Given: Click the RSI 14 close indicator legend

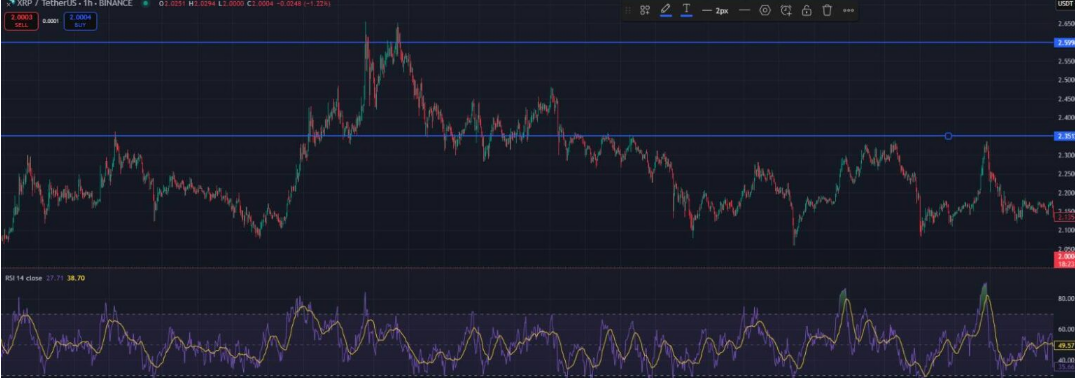Looking at the screenshot, I should pos(24,278).
